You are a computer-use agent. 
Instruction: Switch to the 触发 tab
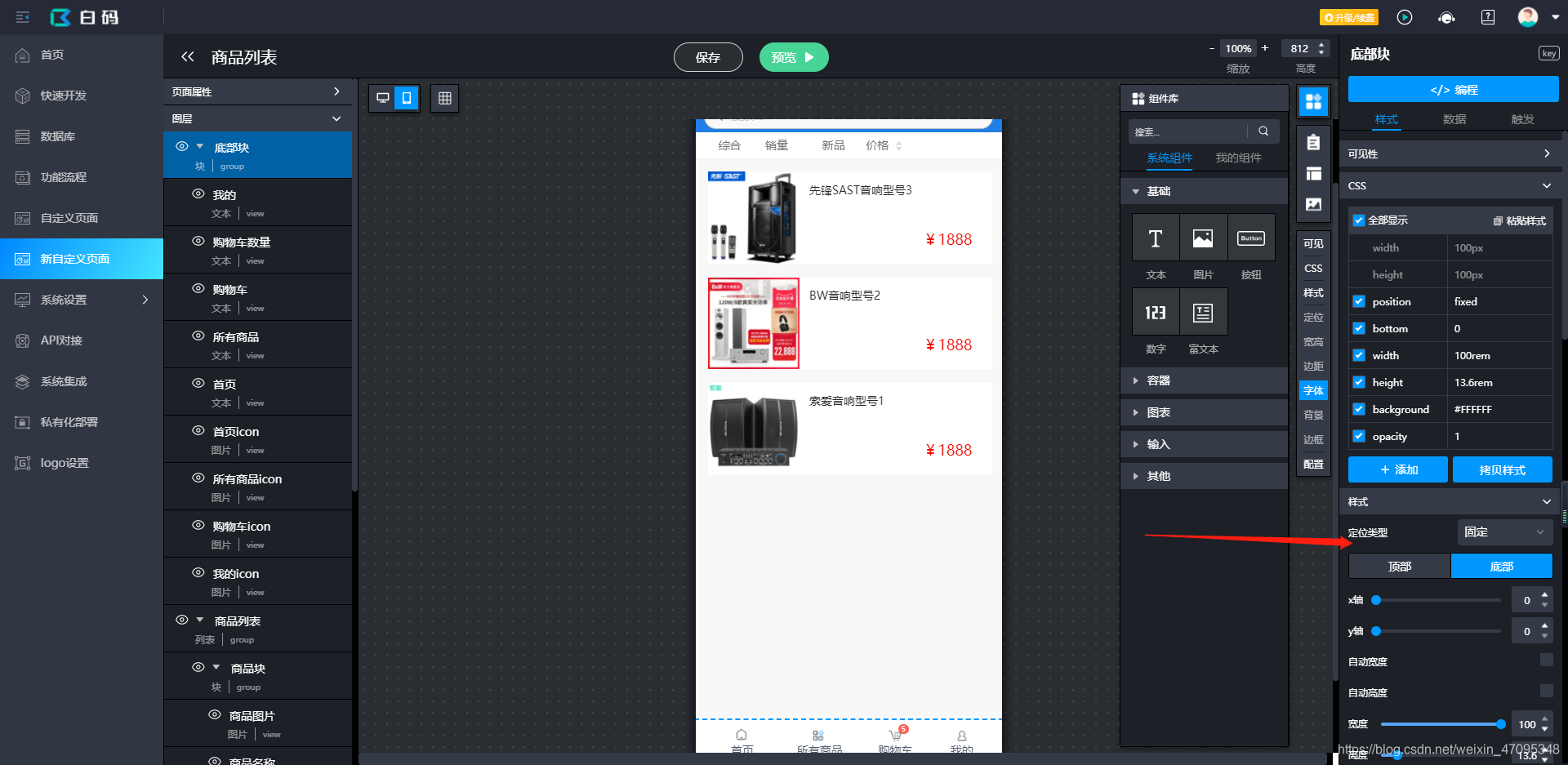(1521, 119)
